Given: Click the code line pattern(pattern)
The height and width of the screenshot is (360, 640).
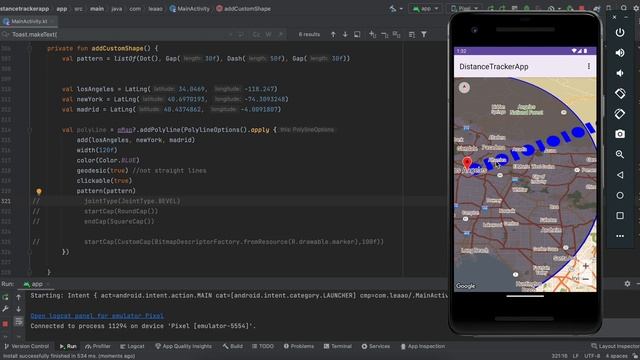Looking at the screenshot, I should [x=106, y=191].
